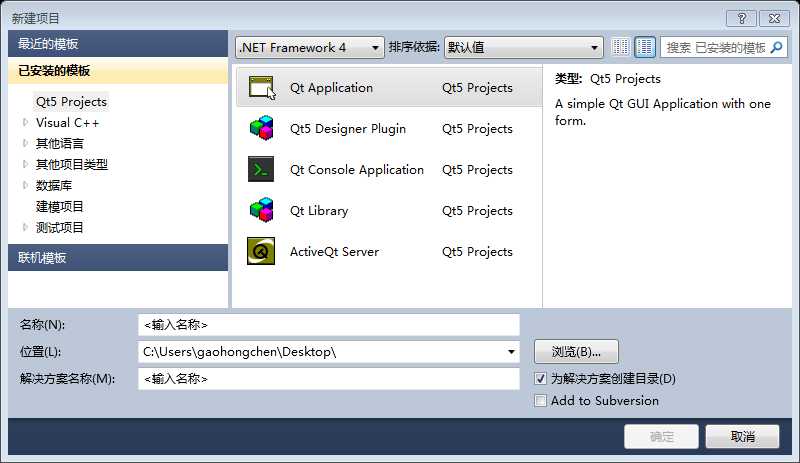
Task: Click the Visual C++ tree label
Action: pyautogui.click(x=67, y=123)
